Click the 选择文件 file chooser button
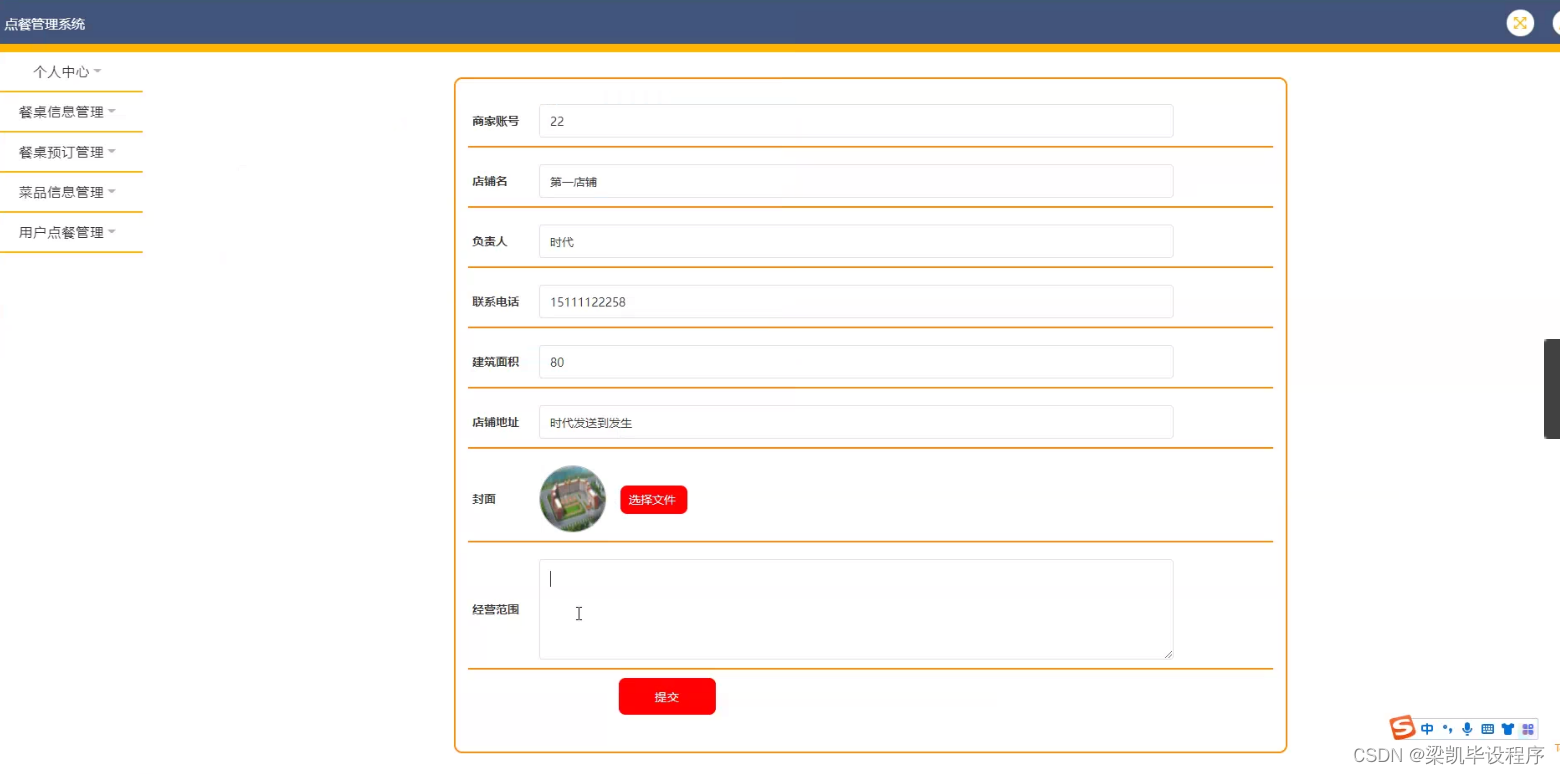Screen dimensions: 1560x774 tap(653, 499)
